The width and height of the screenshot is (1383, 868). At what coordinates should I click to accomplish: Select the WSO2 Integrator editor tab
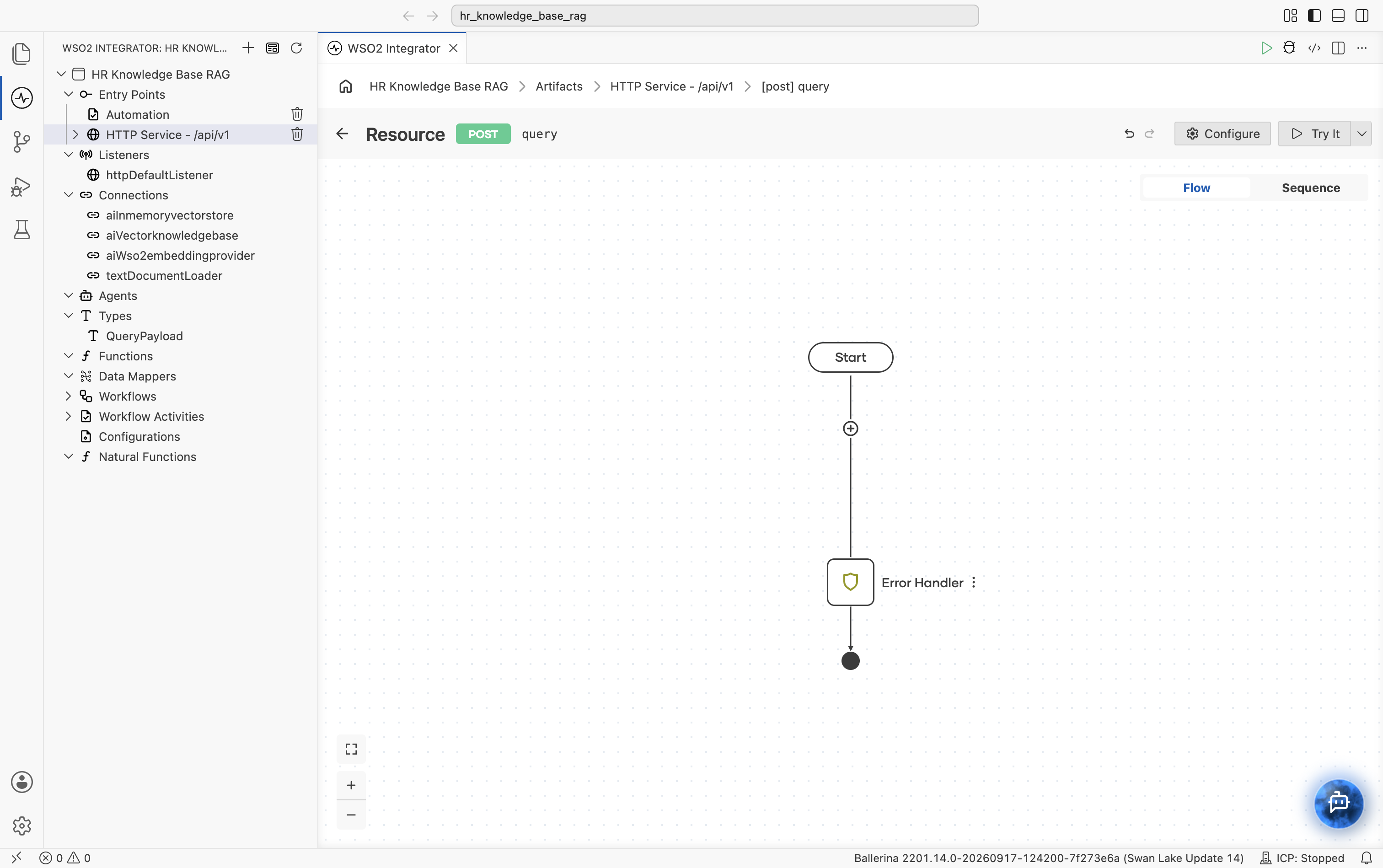(393, 48)
